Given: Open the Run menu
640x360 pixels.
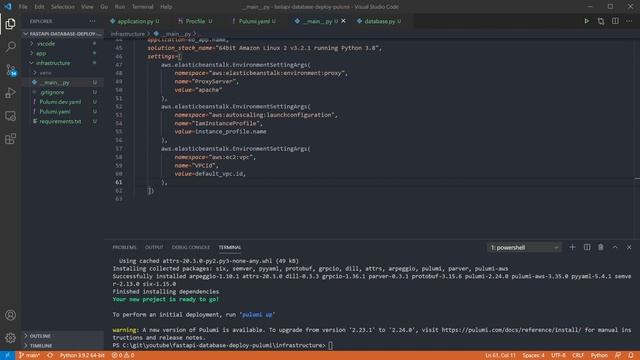Looking at the screenshot, I should click(120, 7).
